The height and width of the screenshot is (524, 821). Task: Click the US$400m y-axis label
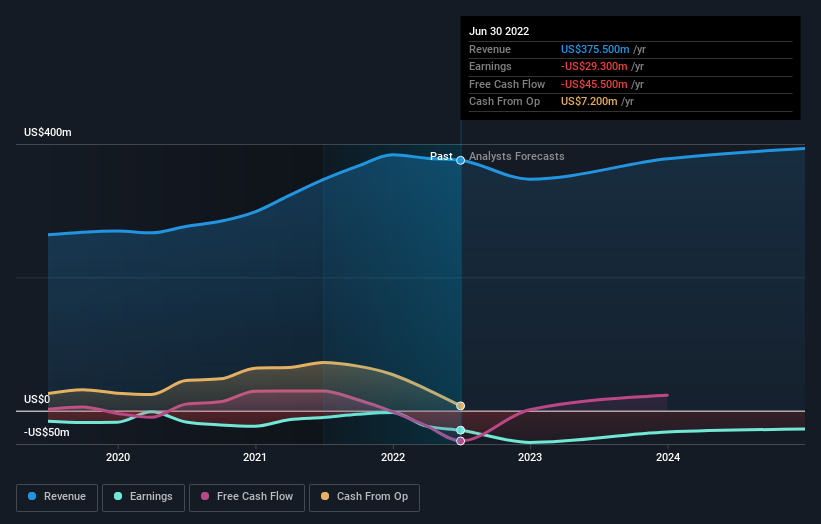[48, 132]
